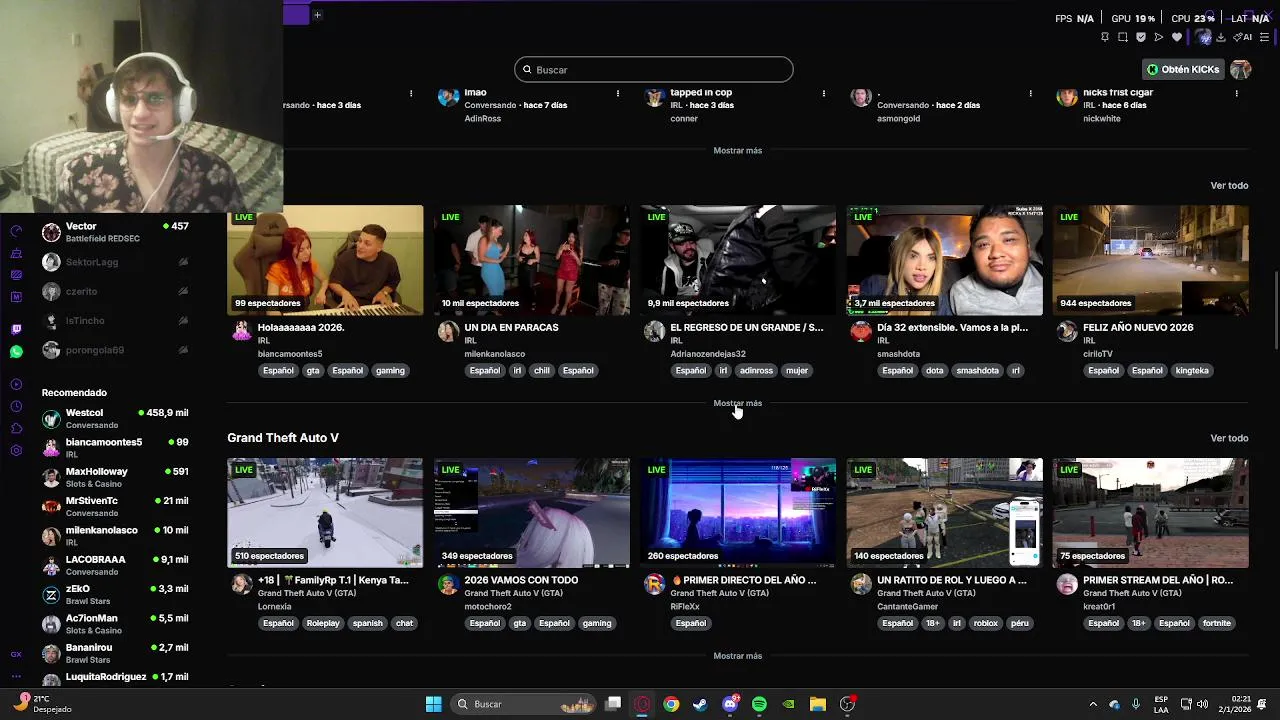The width and height of the screenshot is (1280, 720).
Task: Click the 'Obtén KICKs' button
Action: 1184,69
